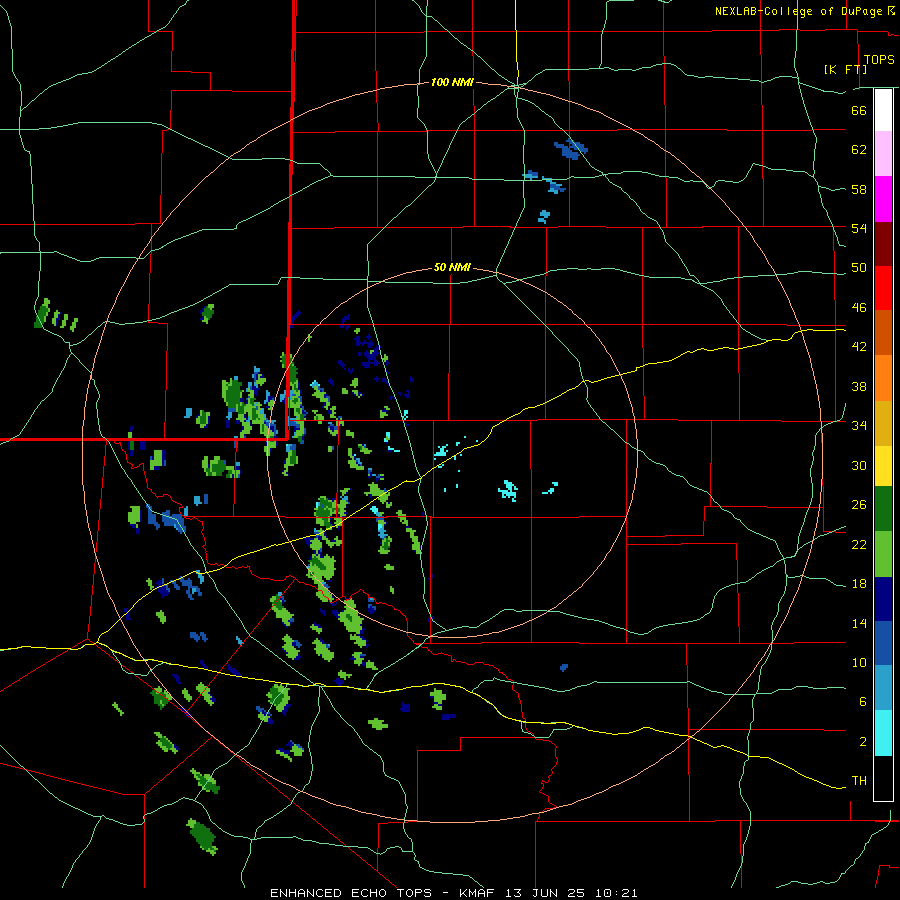Select the 6 scale label
The height and width of the screenshot is (900, 900).
863,701
